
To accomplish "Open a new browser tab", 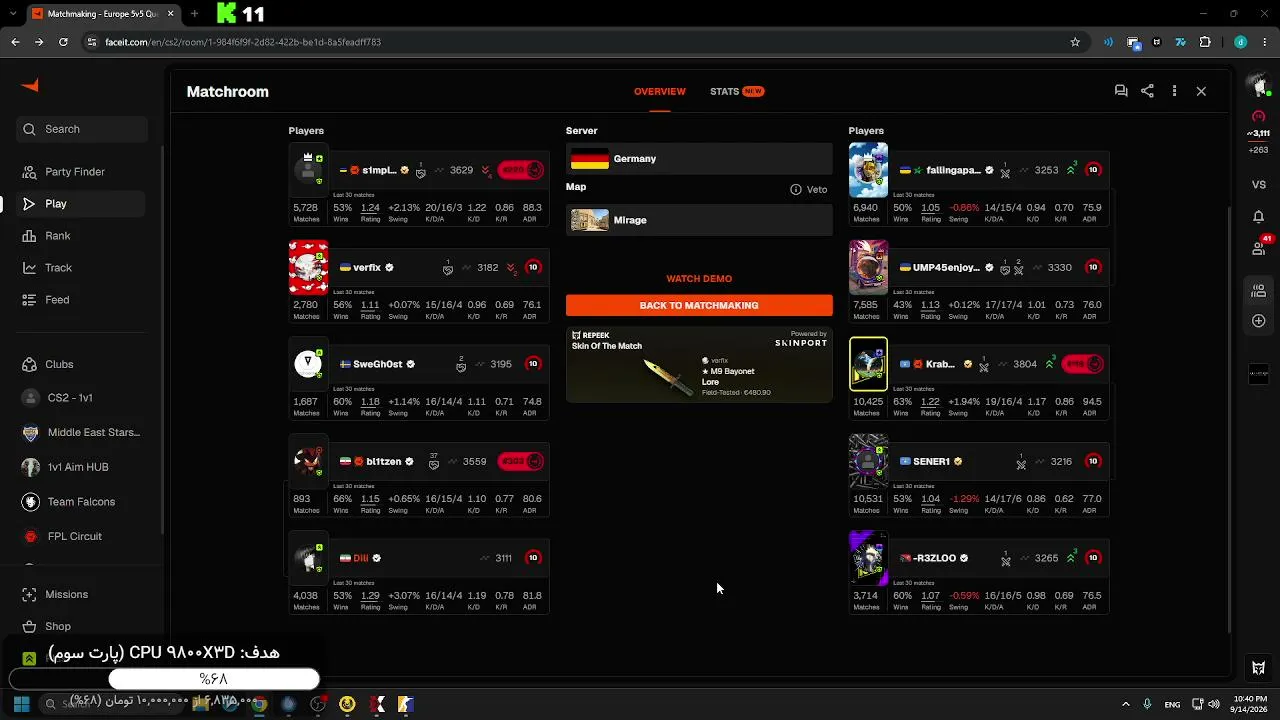I will [194, 14].
